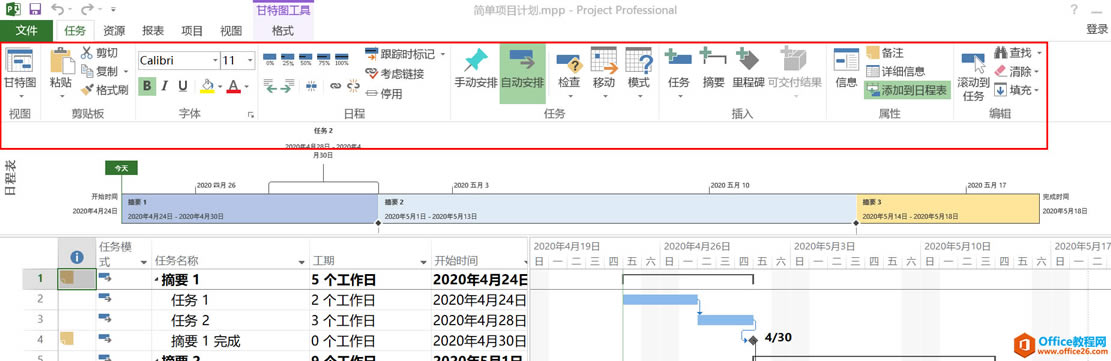Viewport: 1111px width, 361px height.
Task: Select the Auto Schedule (自动安排) button
Action: [522, 74]
